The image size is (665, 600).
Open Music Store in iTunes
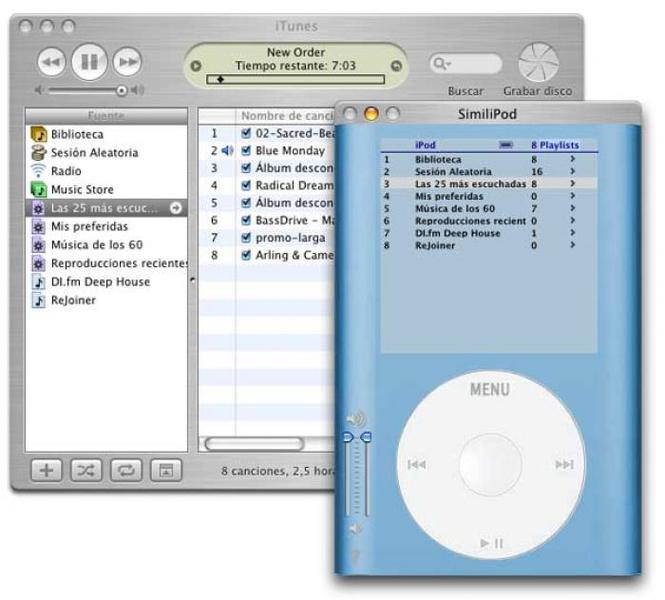click(106, 189)
